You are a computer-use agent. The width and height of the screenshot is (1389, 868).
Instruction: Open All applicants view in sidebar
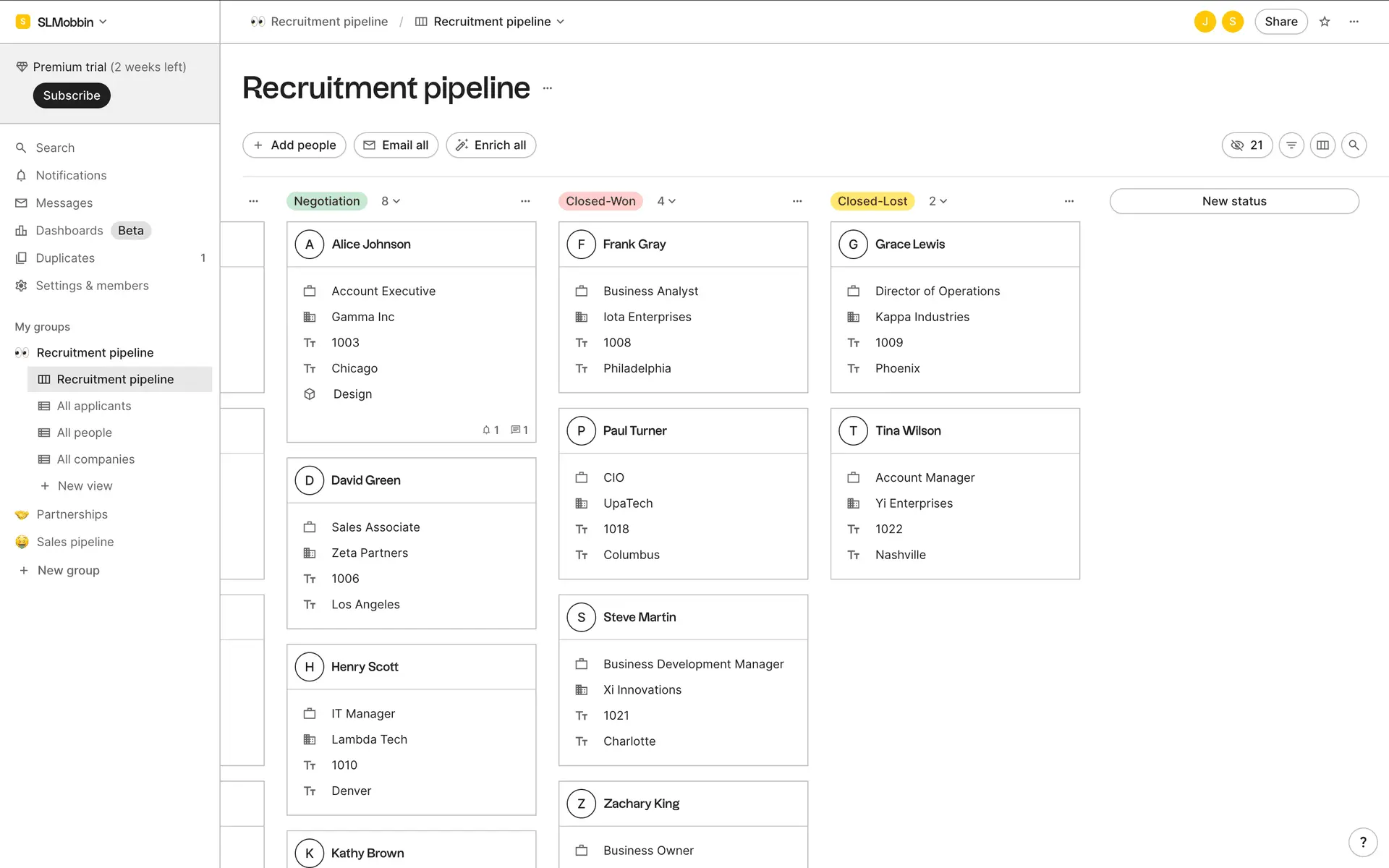(94, 406)
